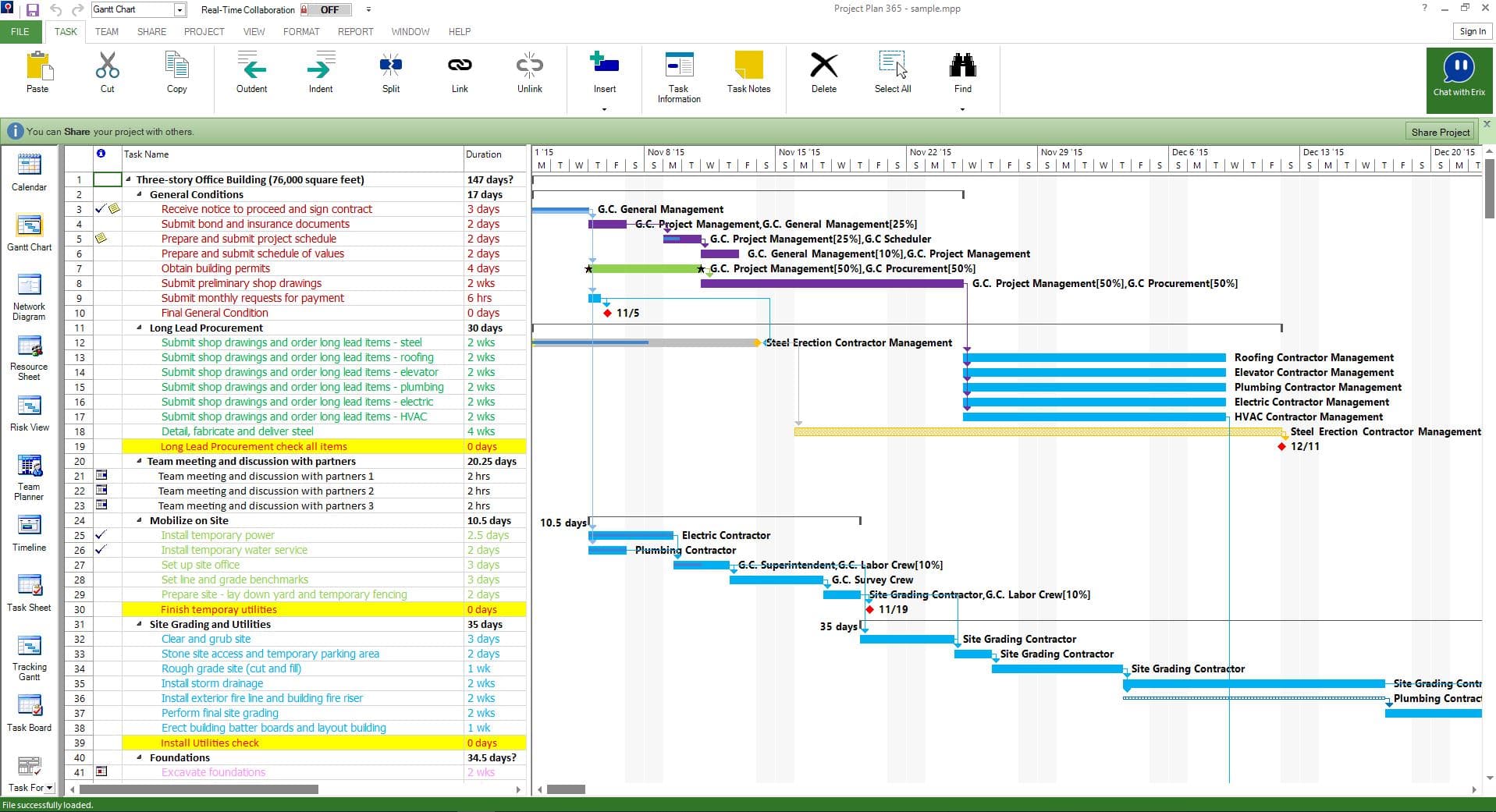Open Tracking Gantt view

point(29,658)
